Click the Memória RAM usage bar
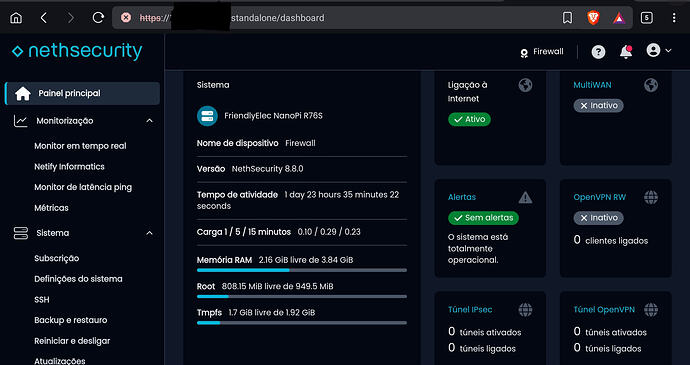The height and width of the screenshot is (365, 690). point(302,270)
